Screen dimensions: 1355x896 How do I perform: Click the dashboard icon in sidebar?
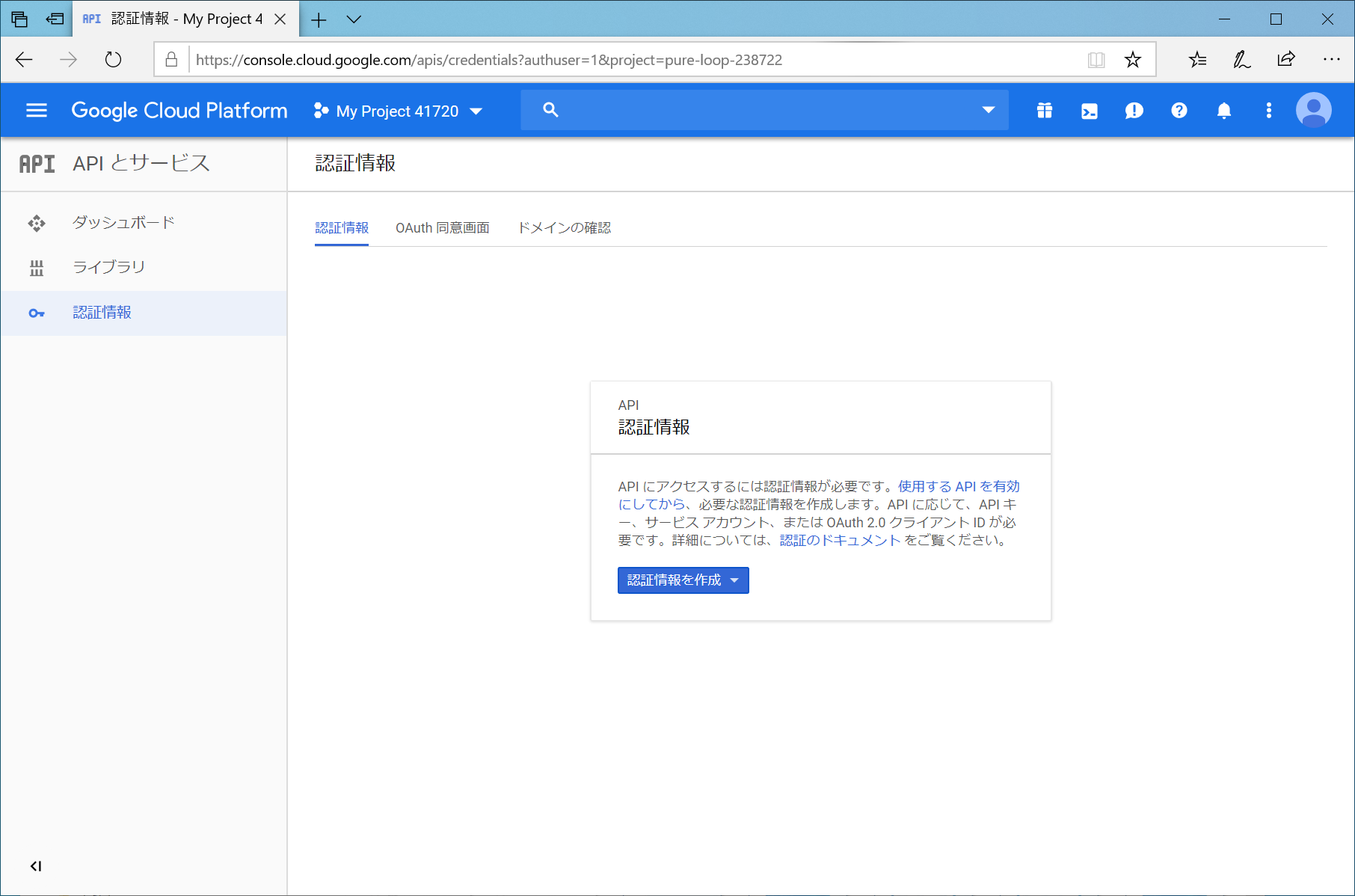(37, 223)
